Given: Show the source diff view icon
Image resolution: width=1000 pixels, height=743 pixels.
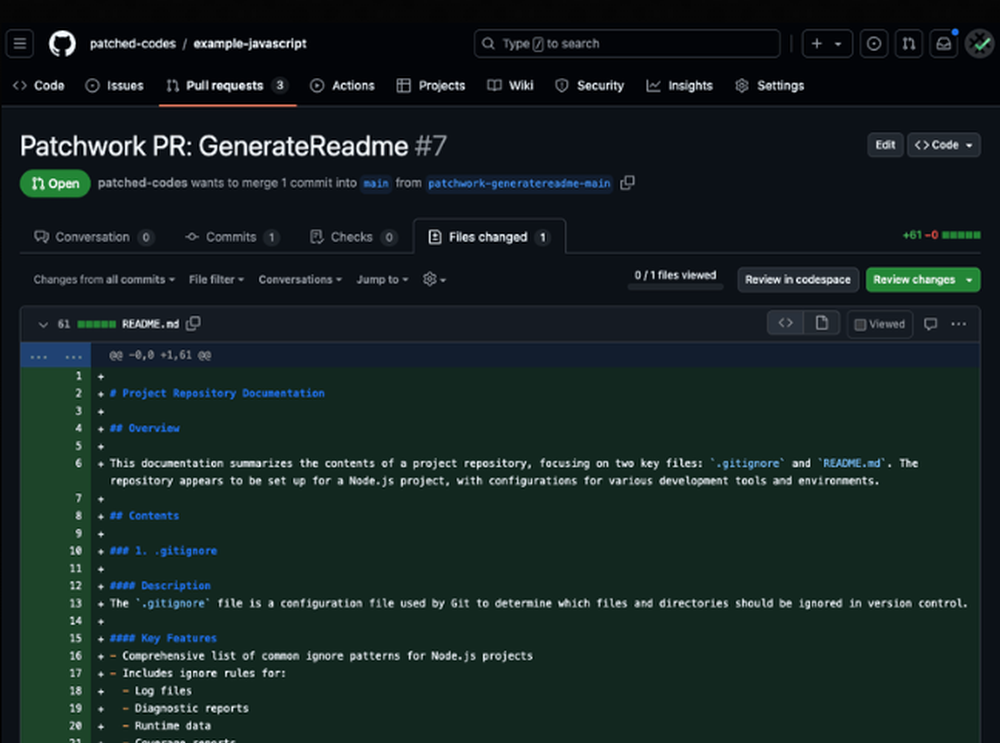Looking at the screenshot, I should (x=785, y=323).
